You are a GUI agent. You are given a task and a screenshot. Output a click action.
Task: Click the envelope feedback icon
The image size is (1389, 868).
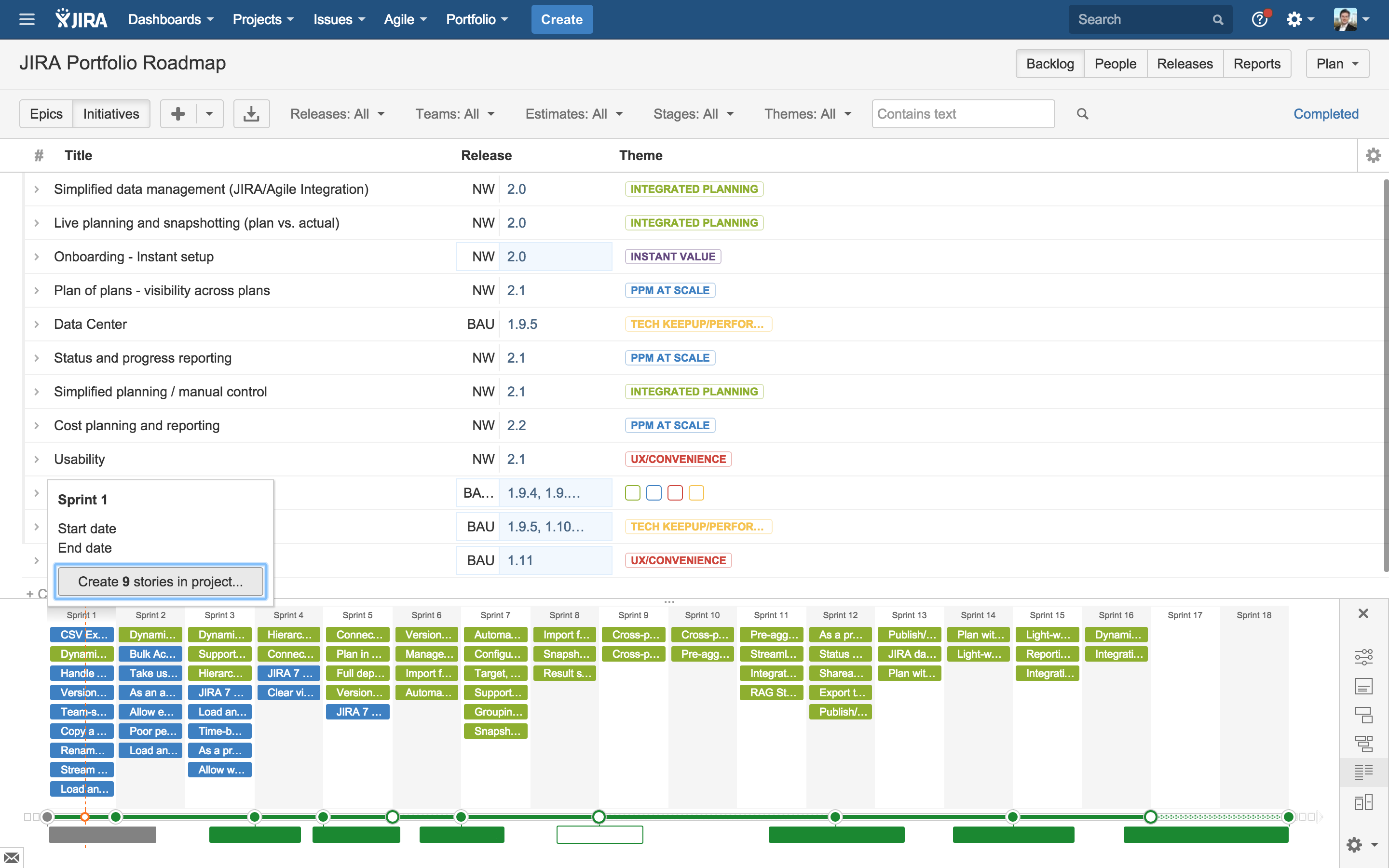point(11,858)
